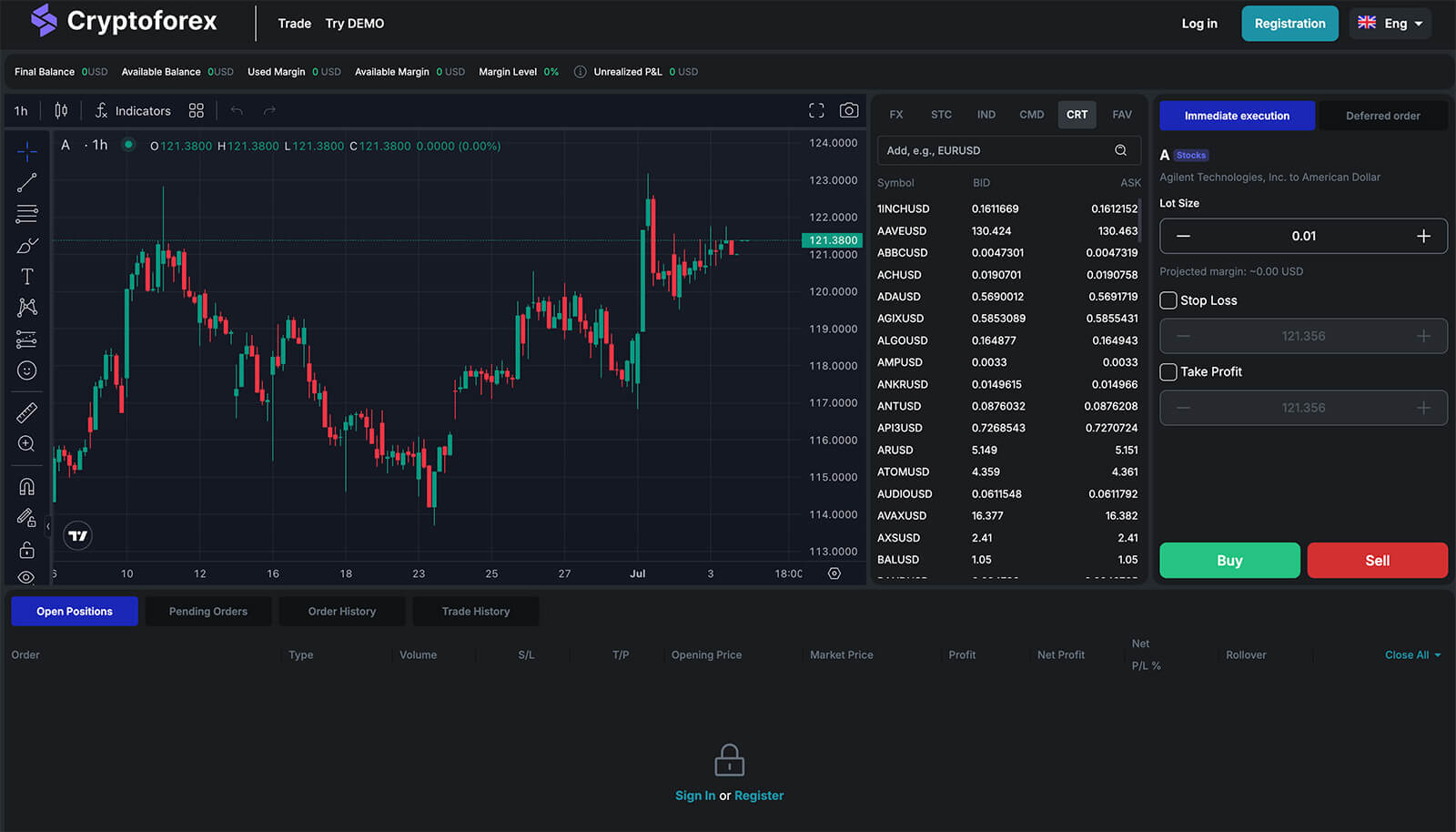This screenshot has height=832, width=1456.
Task: Click the symbol search input field
Action: point(996,151)
